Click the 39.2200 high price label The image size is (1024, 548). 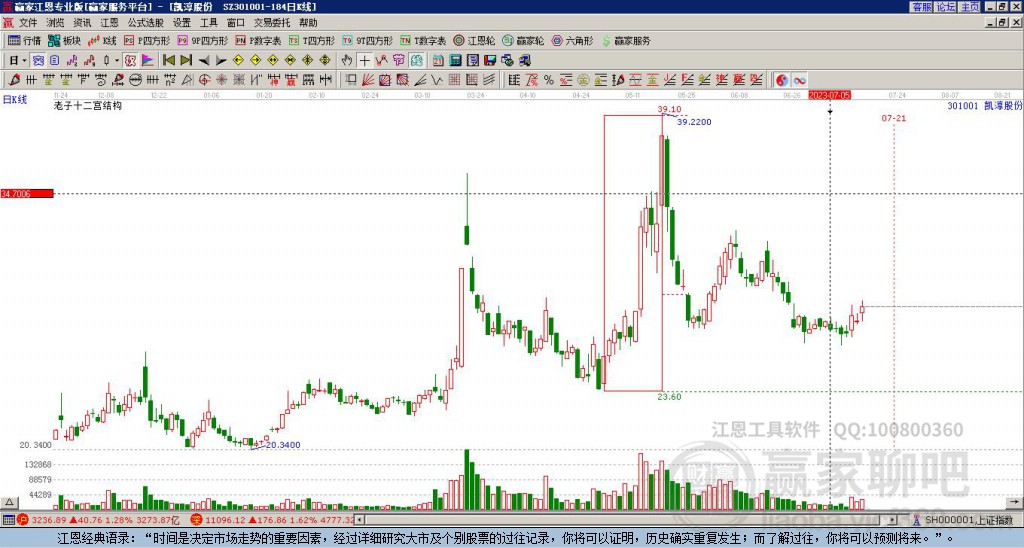coord(694,122)
